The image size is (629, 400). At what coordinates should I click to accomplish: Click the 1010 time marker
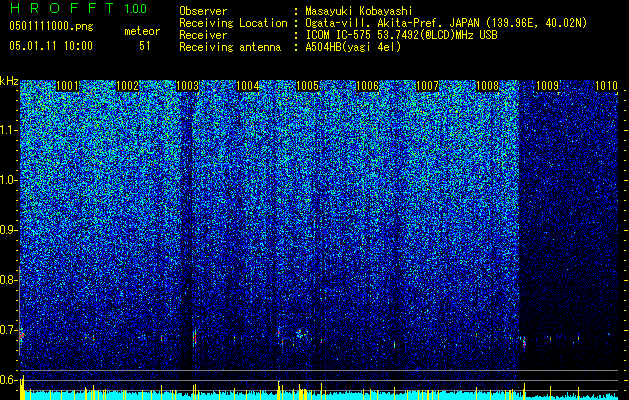[607, 86]
